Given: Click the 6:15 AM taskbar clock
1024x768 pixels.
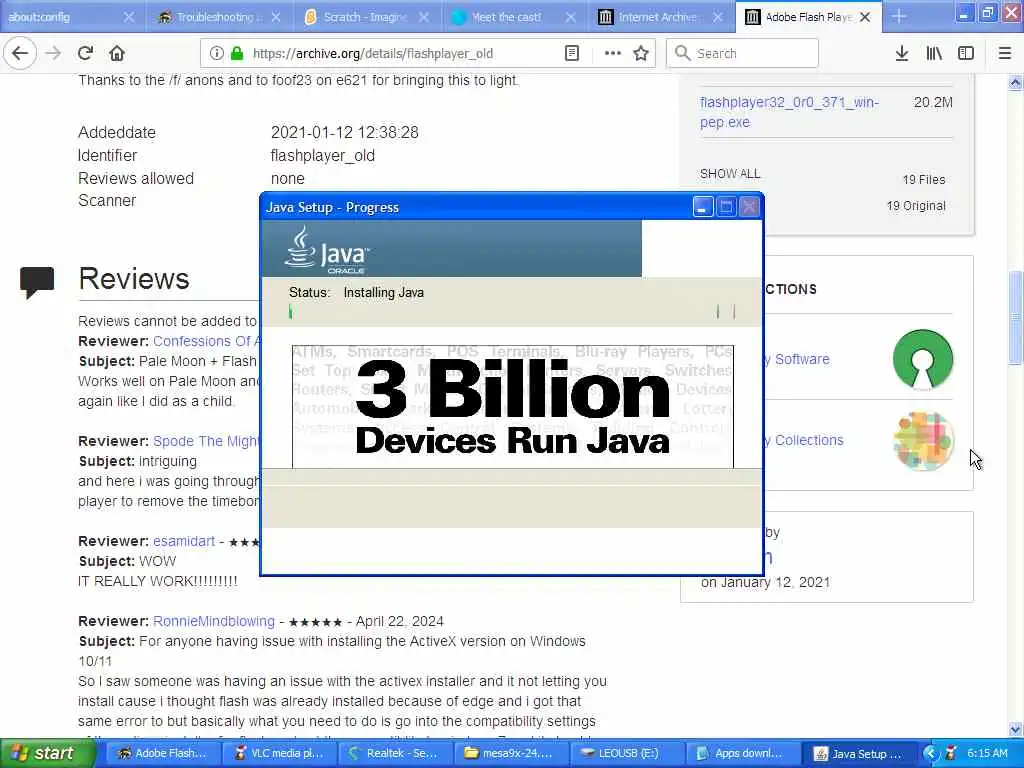Looking at the screenshot, I should tap(987, 753).
